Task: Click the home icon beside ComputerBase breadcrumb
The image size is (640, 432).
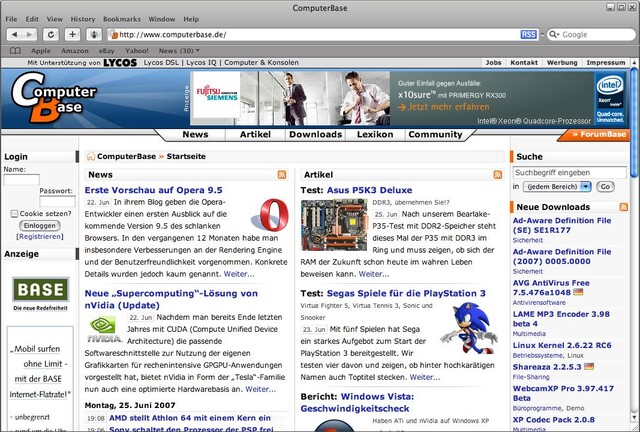Action: point(91,156)
